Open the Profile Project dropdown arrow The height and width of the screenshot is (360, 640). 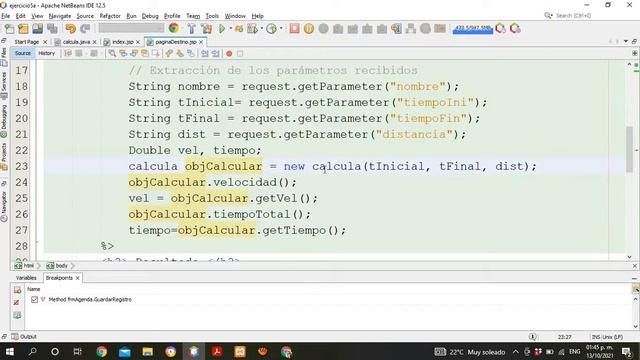pos(261,29)
